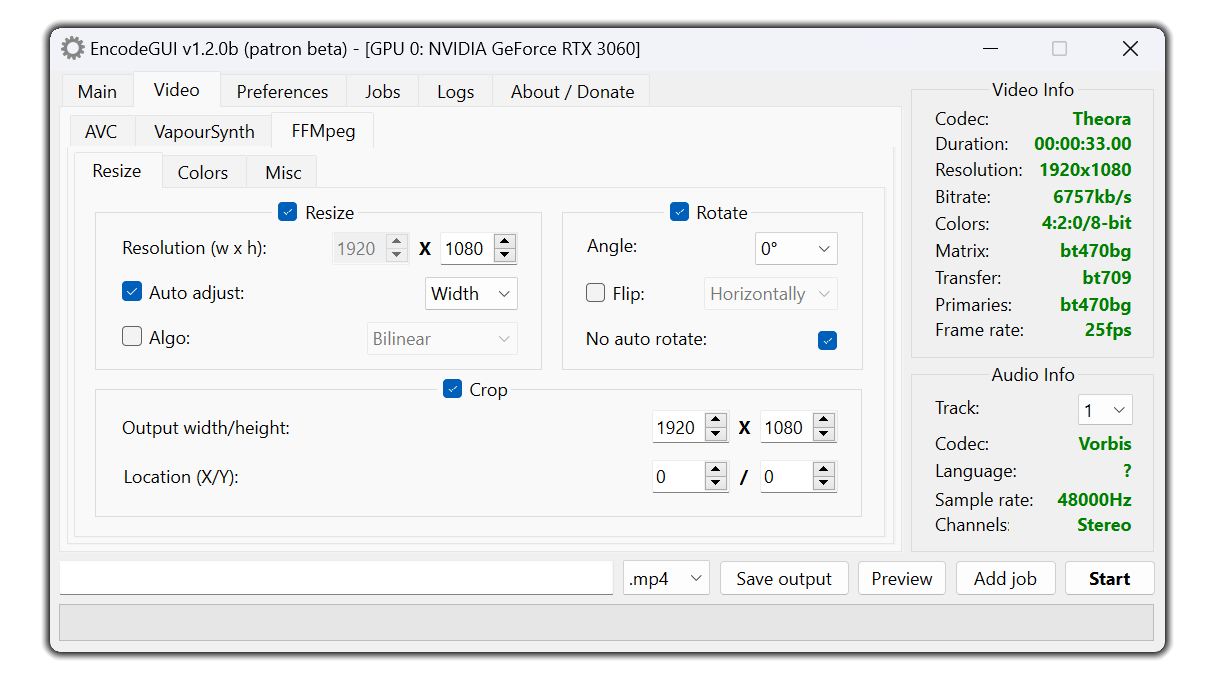Select the FFMpeg sub-tab
The image size is (1215, 680).
[x=323, y=130]
